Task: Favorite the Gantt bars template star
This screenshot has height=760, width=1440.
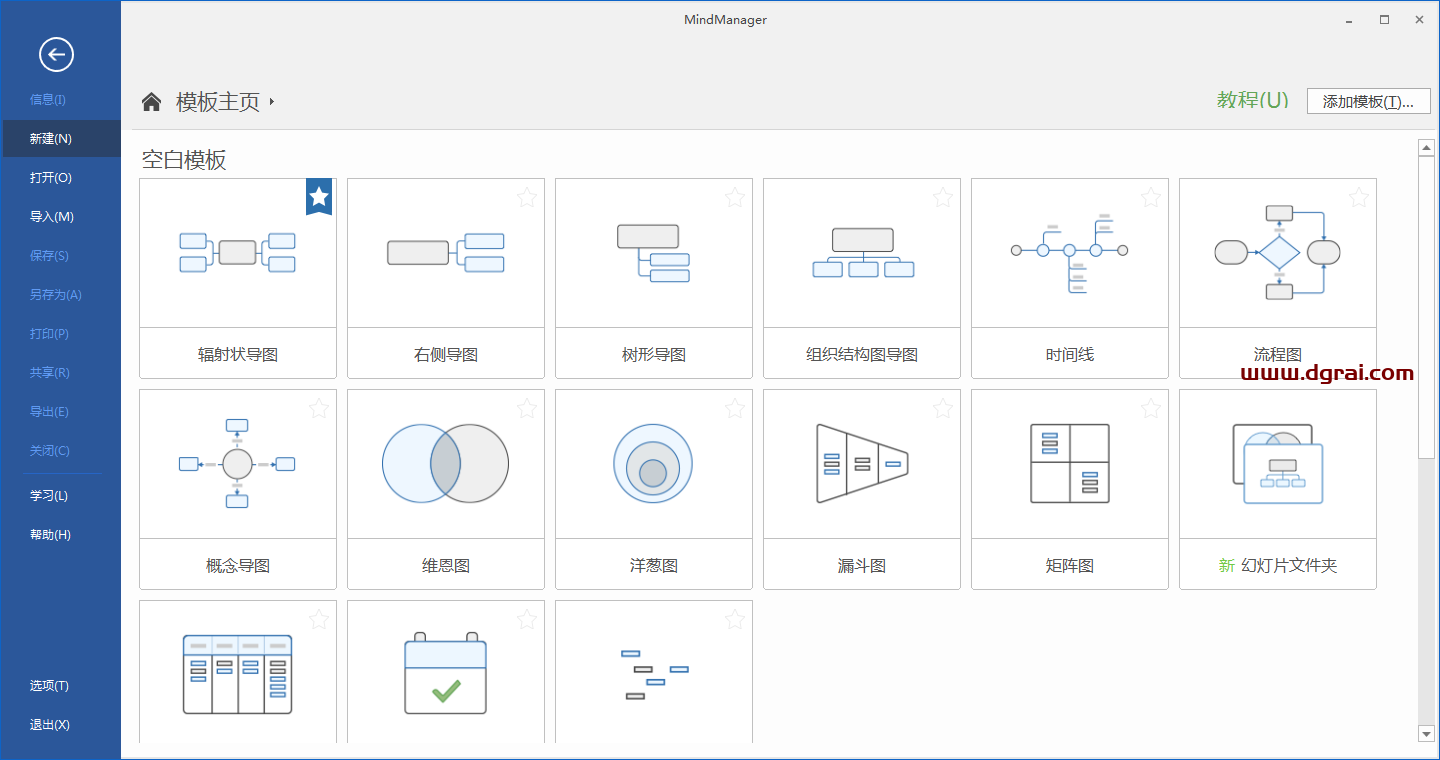Action: point(735,620)
